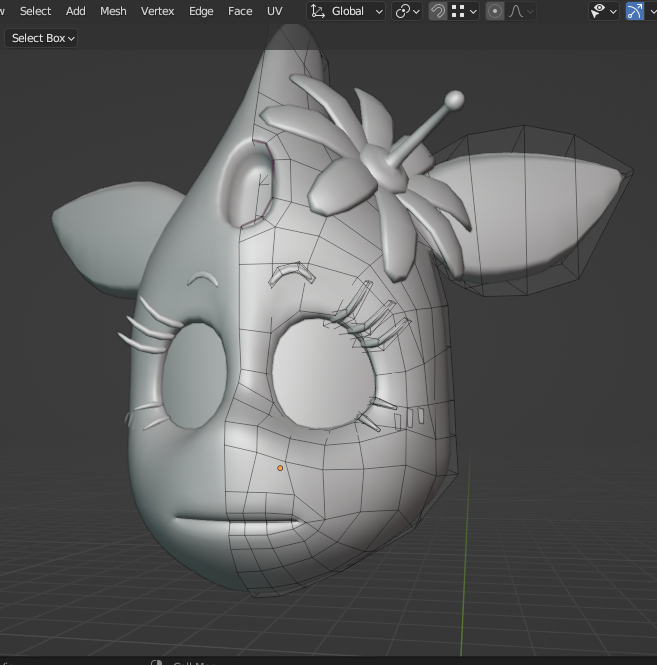Open the snap-to element options
This screenshot has width=657, height=665.
pyautogui.click(x=464, y=11)
